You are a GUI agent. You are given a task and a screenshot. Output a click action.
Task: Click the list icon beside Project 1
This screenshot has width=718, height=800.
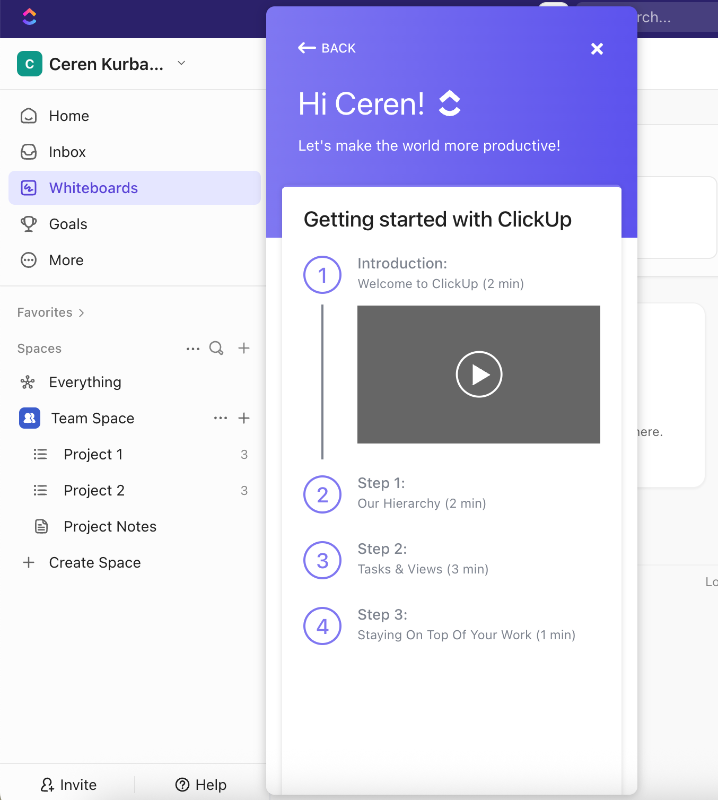[40, 454]
